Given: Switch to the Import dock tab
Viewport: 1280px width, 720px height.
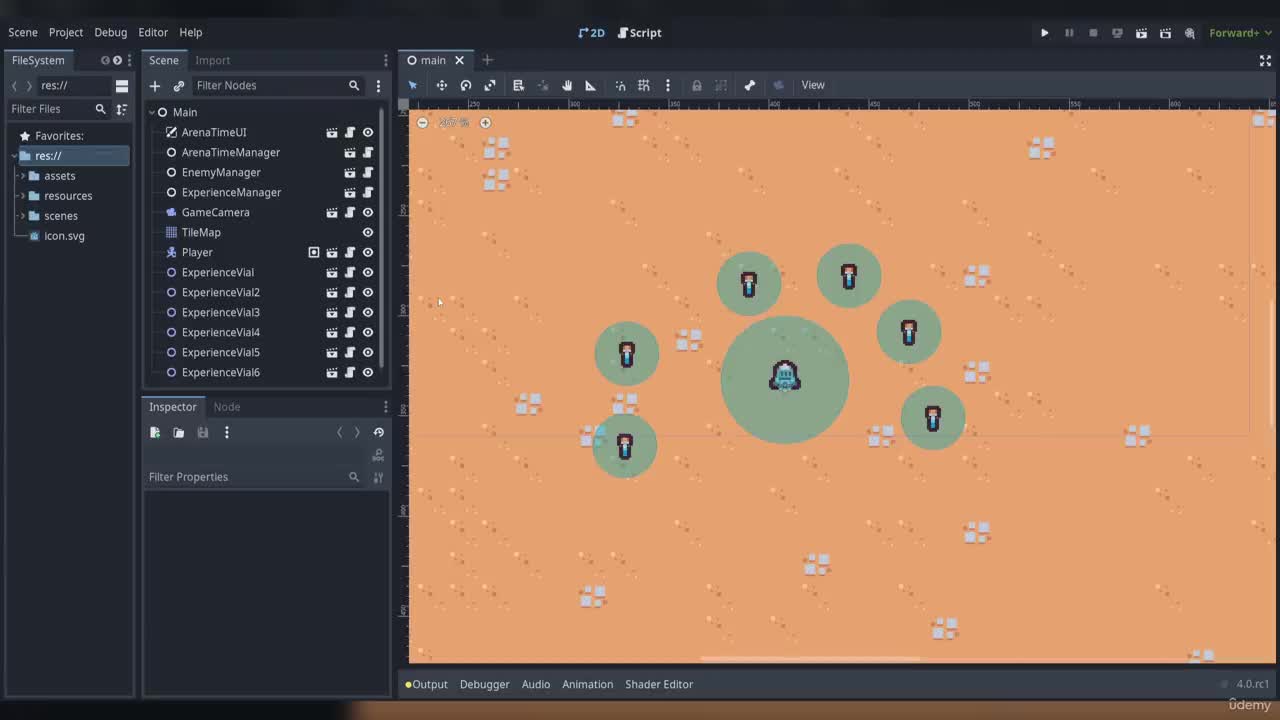Looking at the screenshot, I should pos(212,60).
